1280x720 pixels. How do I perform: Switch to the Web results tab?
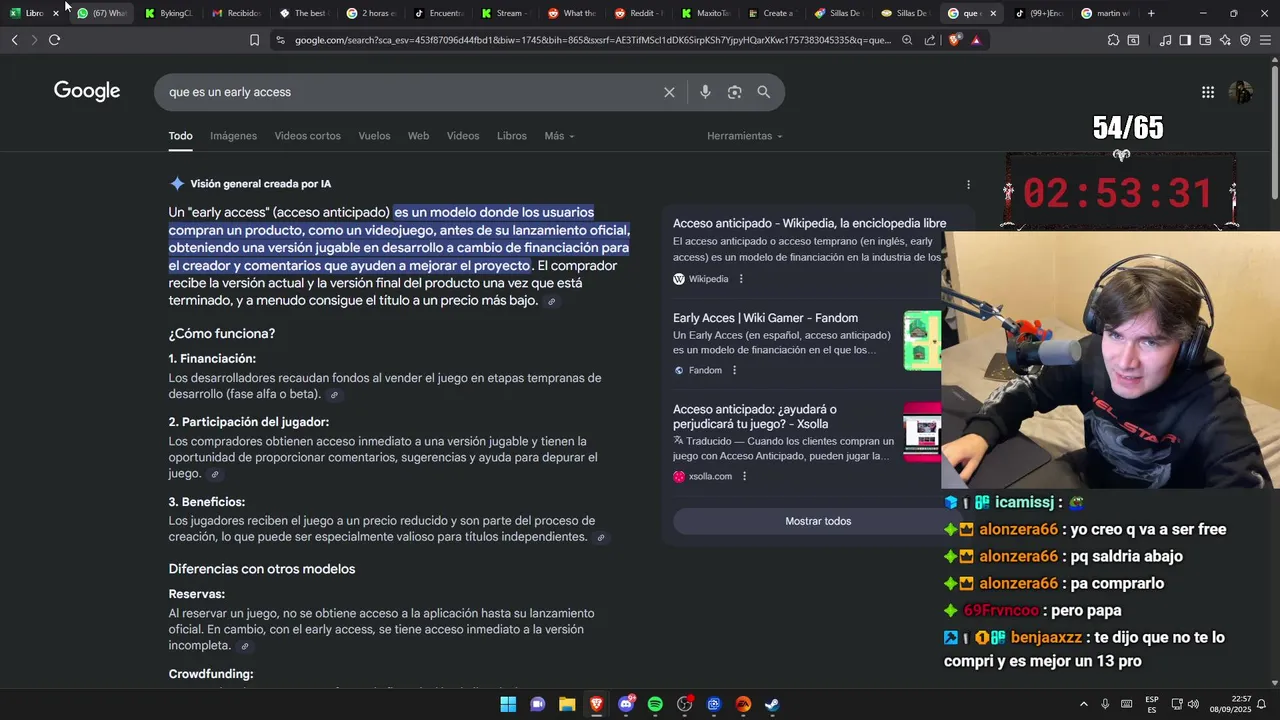[418, 136]
